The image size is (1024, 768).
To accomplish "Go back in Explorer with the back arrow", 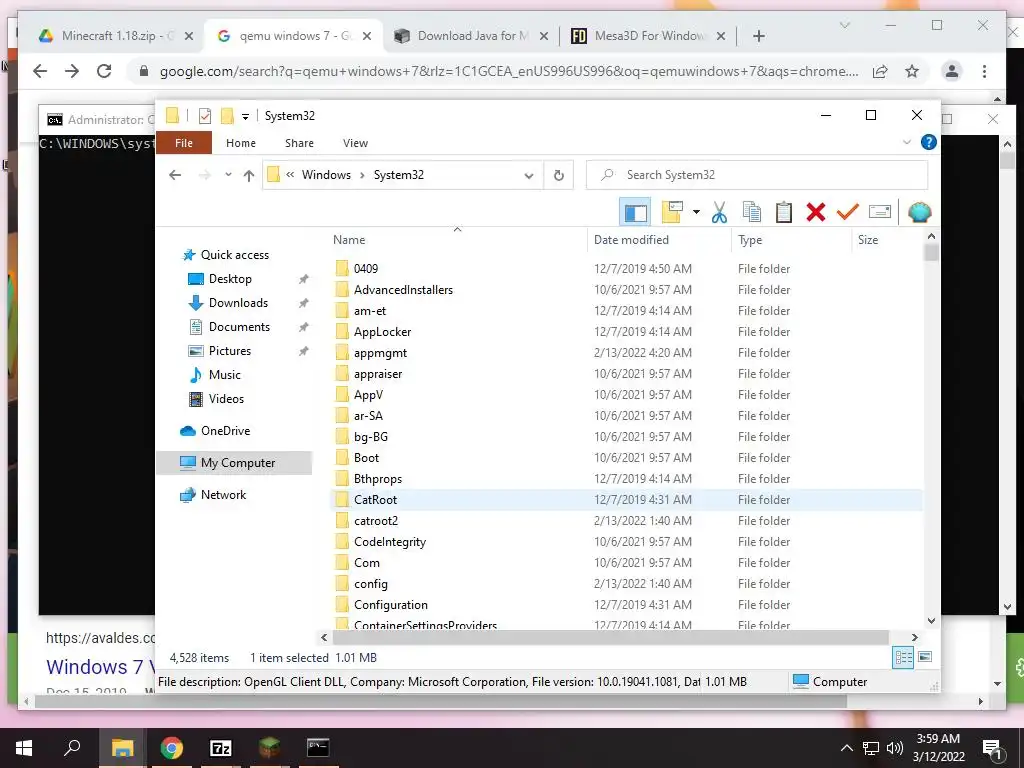I will (175, 175).
